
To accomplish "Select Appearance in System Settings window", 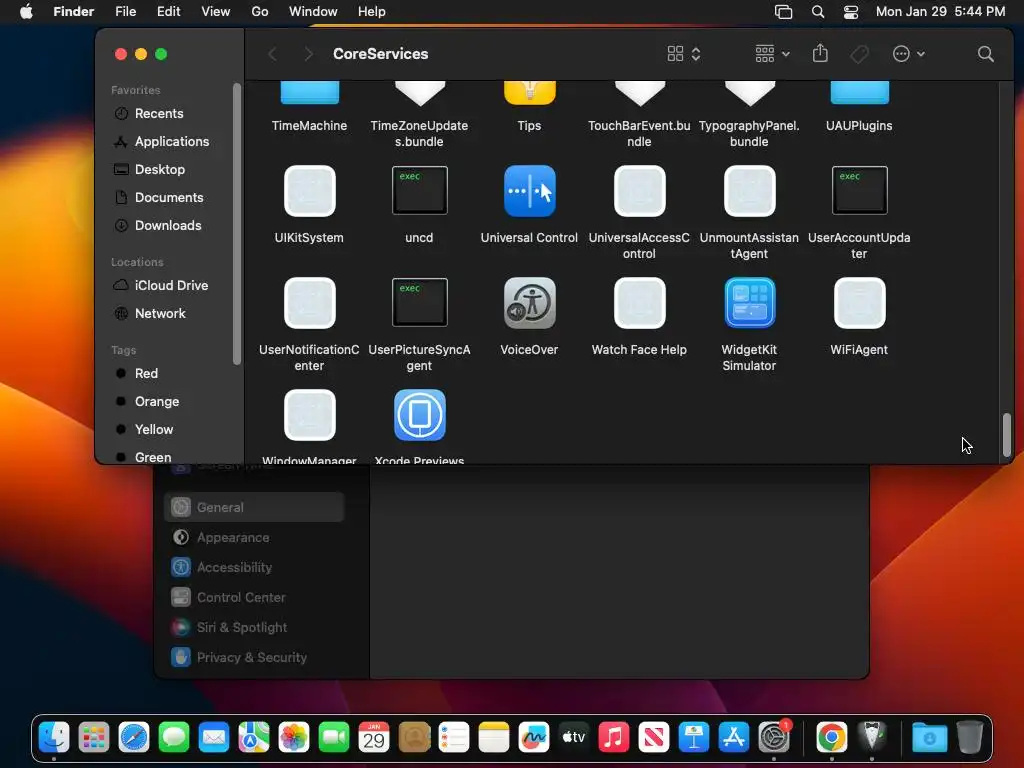I will pyautogui.click(x=254, y=537).
